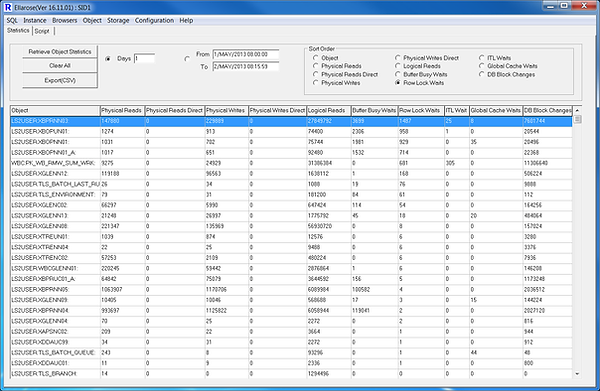Sort by Global Cache Waits option
The height and width of the screenshot is (391, 600).
coord(482,66)
